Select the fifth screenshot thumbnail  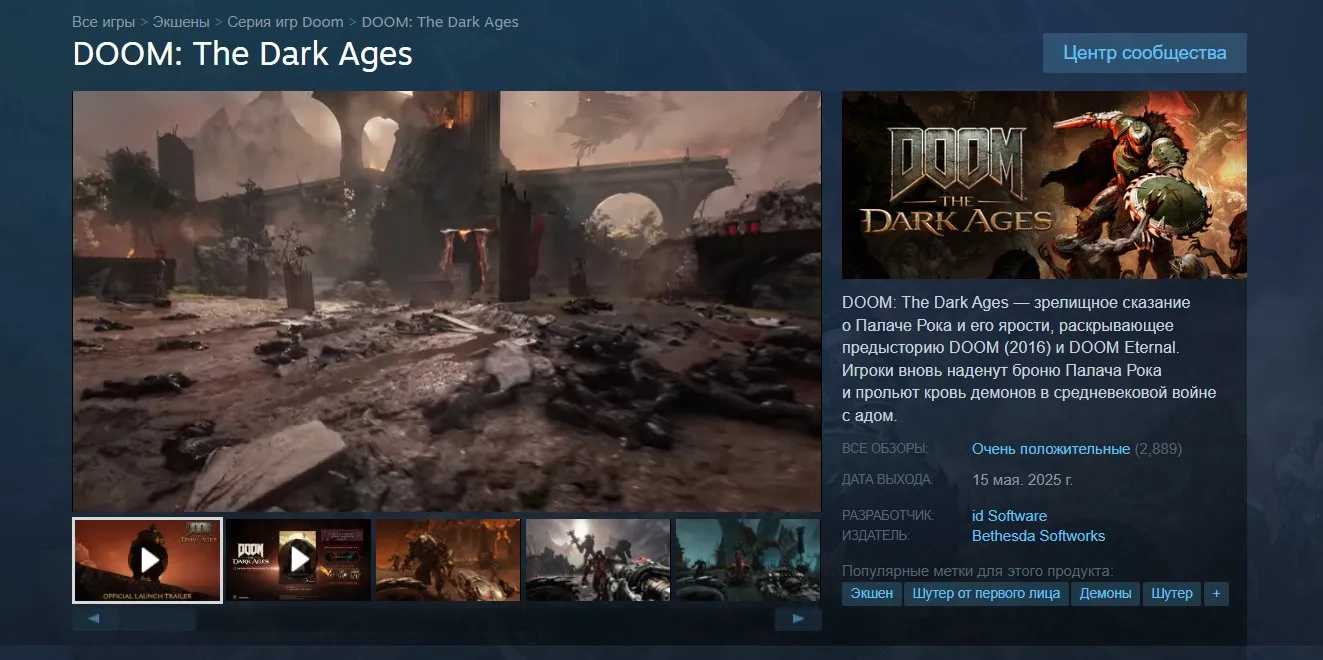point(748,560)
